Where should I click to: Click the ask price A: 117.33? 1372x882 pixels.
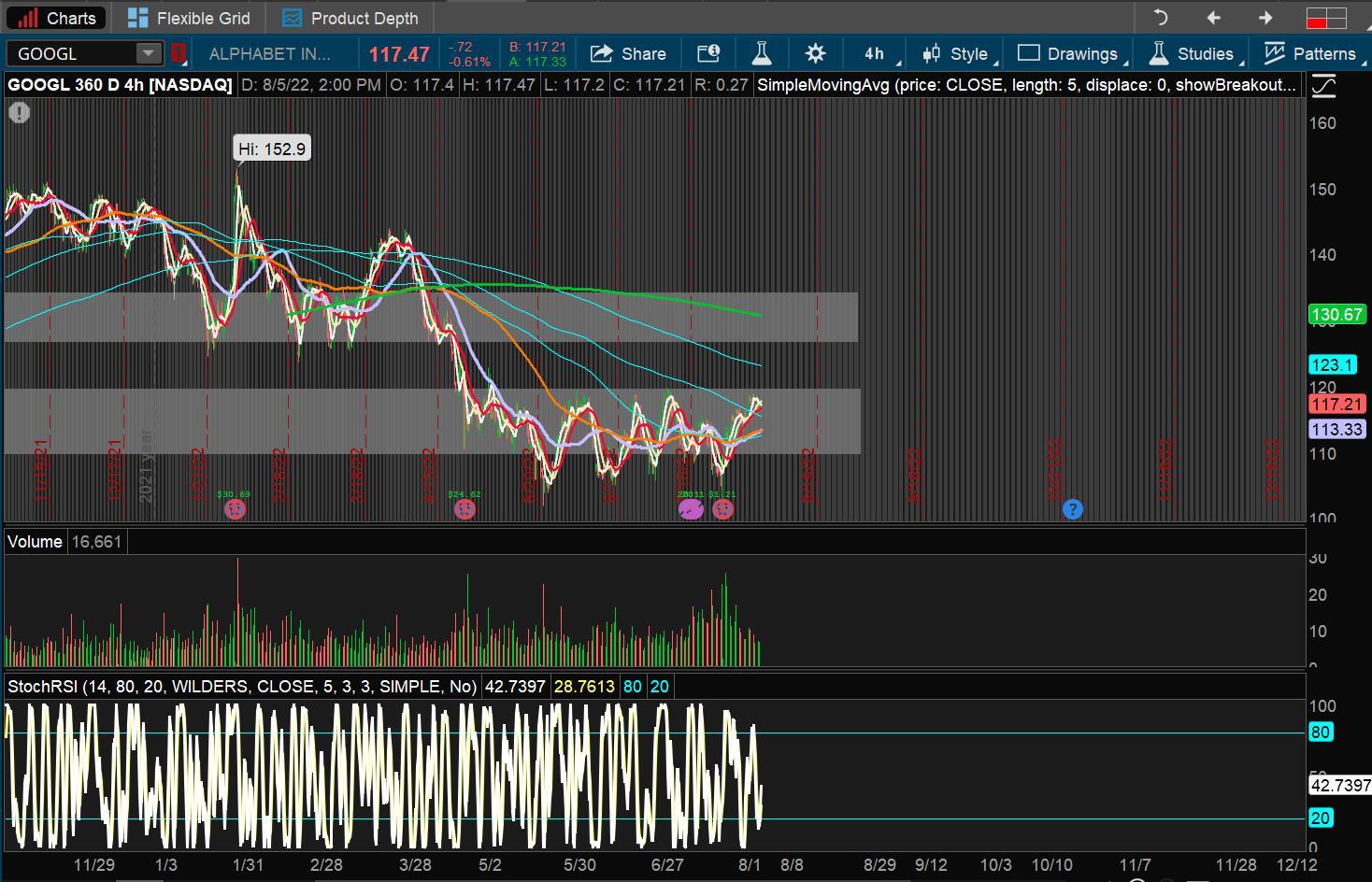pyautogui.click(x=537, y=62)
